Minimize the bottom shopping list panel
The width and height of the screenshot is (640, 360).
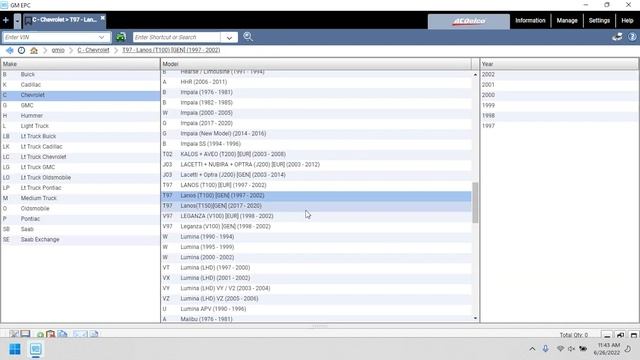(x=607, y=335)
